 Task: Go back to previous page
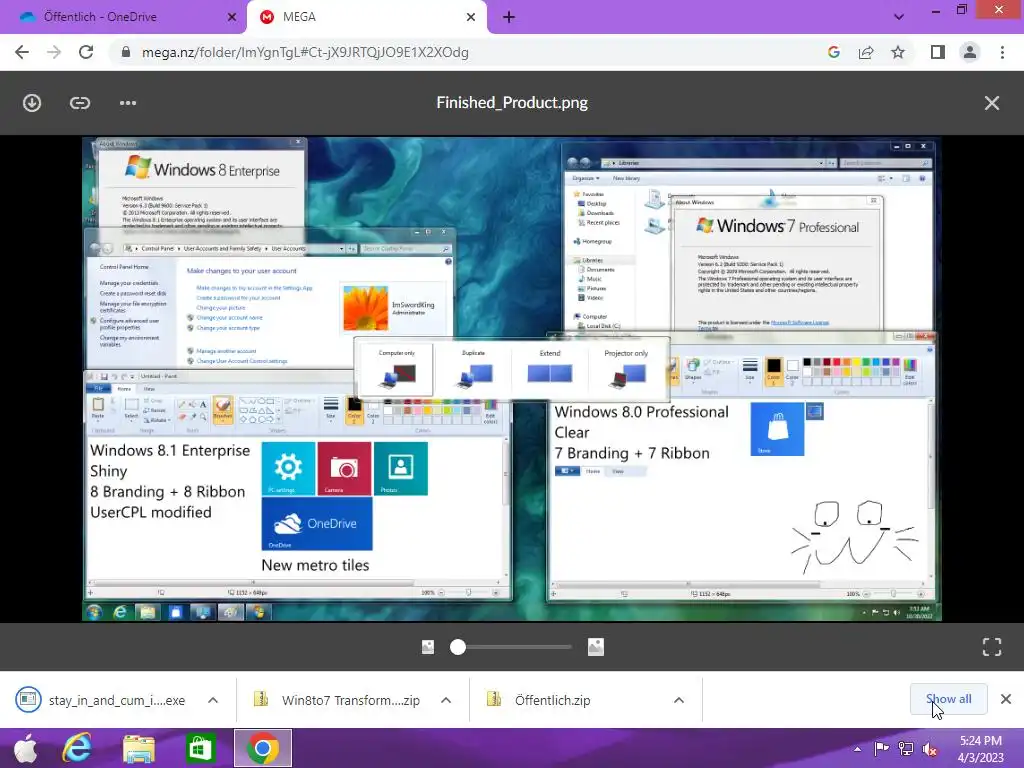click(x=22, y=52)
